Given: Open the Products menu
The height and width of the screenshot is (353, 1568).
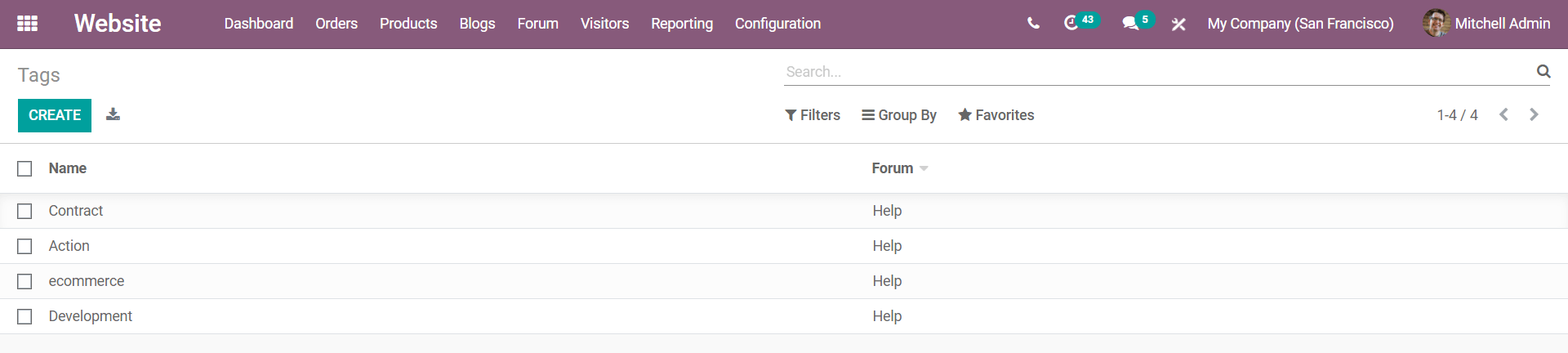Looking at the screenshot, I should 408,24.
